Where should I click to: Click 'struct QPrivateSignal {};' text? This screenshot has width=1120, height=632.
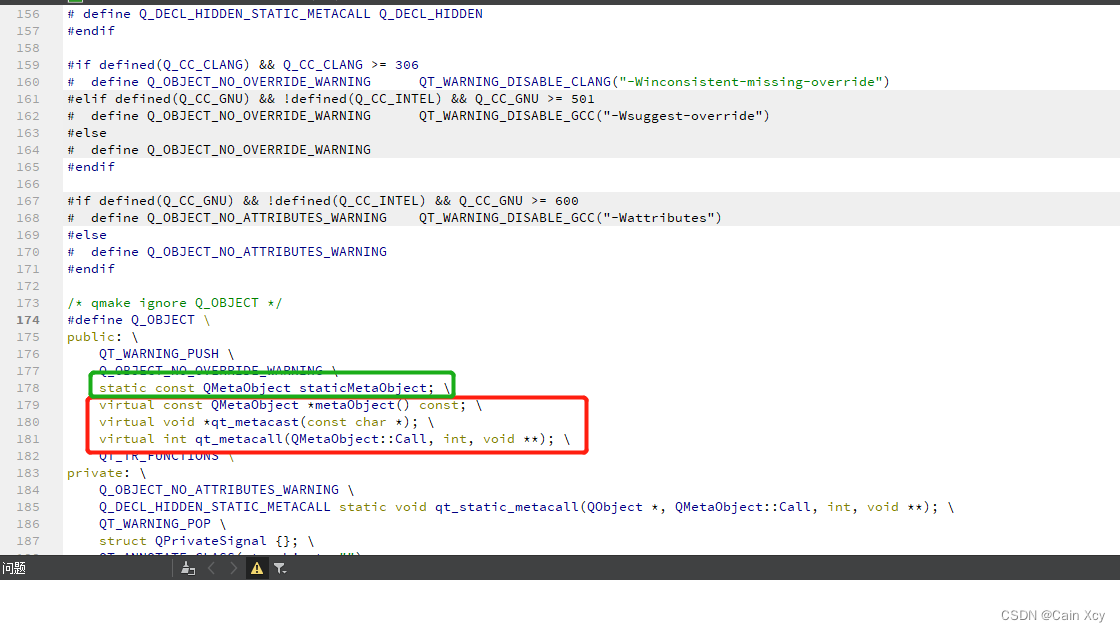[199, 541]
